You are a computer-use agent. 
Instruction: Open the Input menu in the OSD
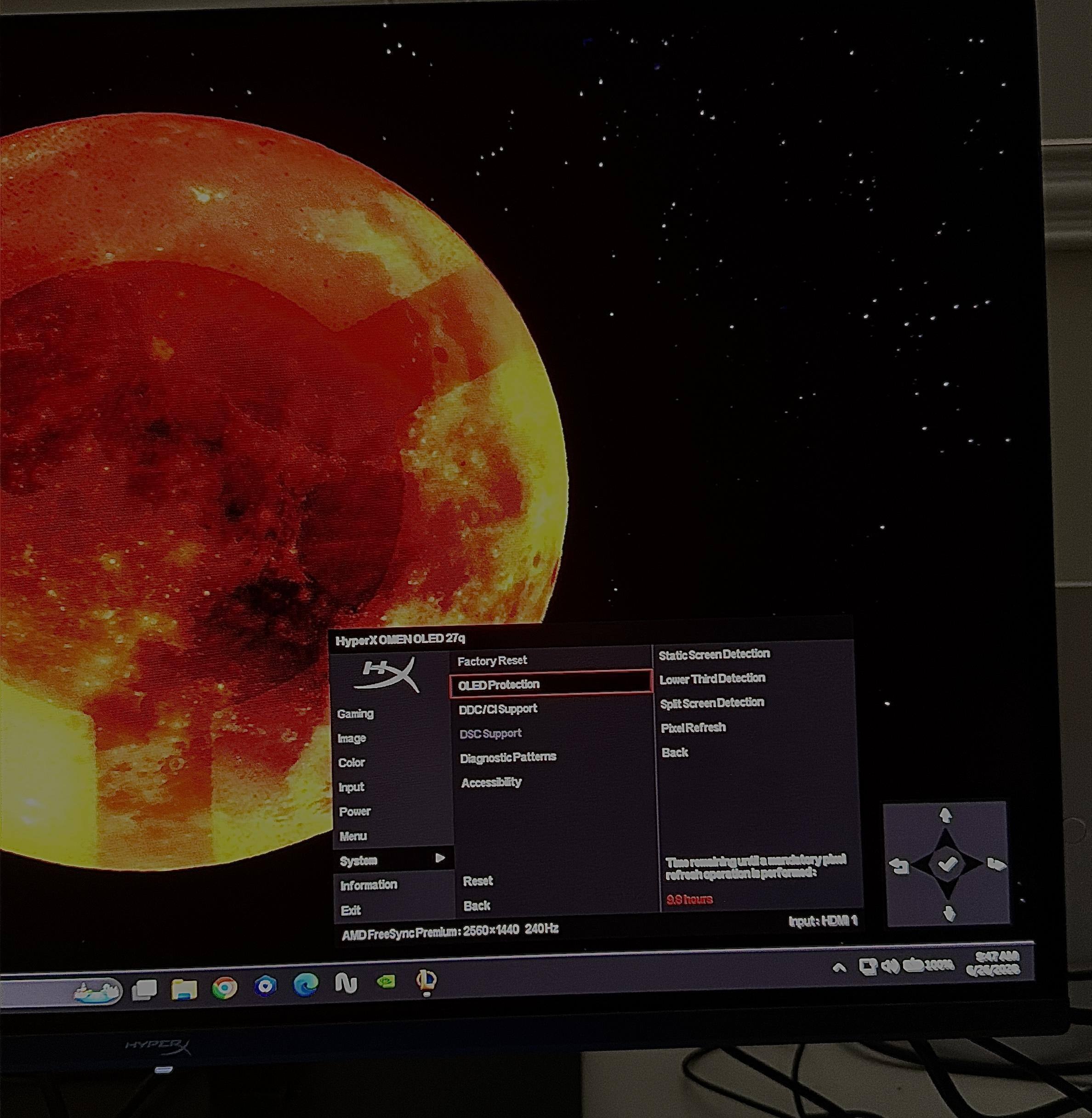pyautogui.click(x=351, y=787)
